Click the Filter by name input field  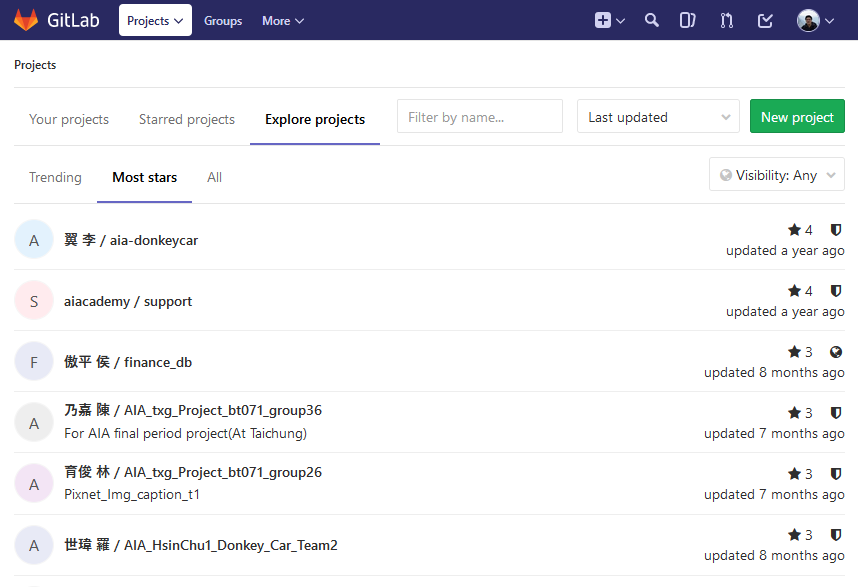pyautogui.click(x=480, y=117)
